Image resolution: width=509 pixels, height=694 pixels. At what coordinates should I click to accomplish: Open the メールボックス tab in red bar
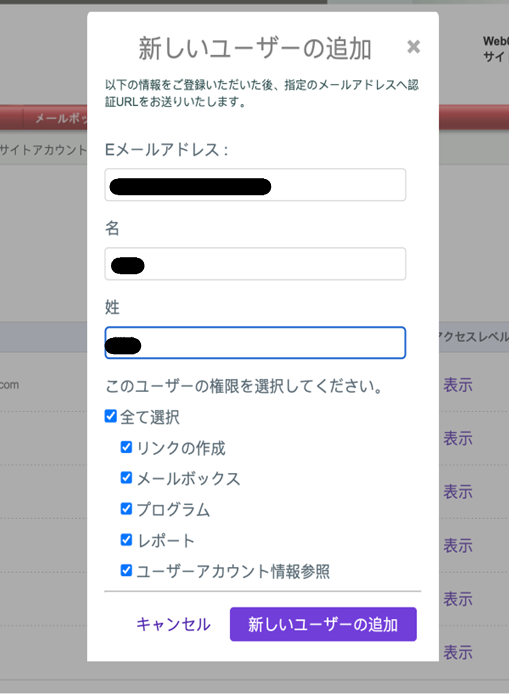[61, 118]
